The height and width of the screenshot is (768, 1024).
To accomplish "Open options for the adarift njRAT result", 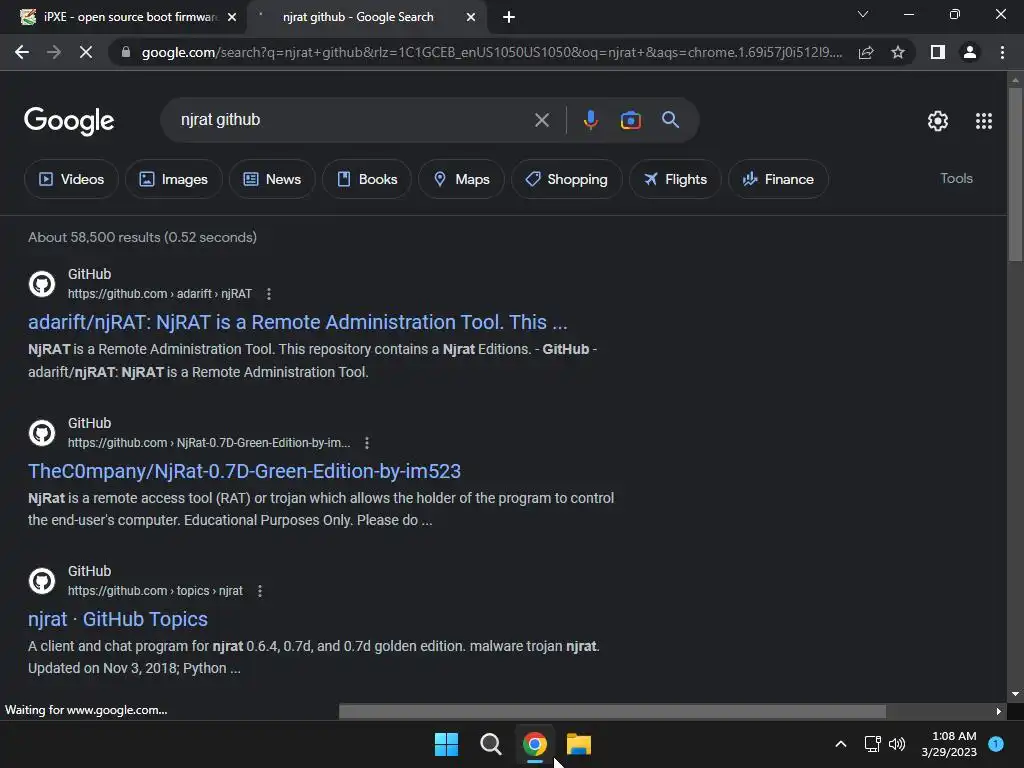I will tap(268, 294).
